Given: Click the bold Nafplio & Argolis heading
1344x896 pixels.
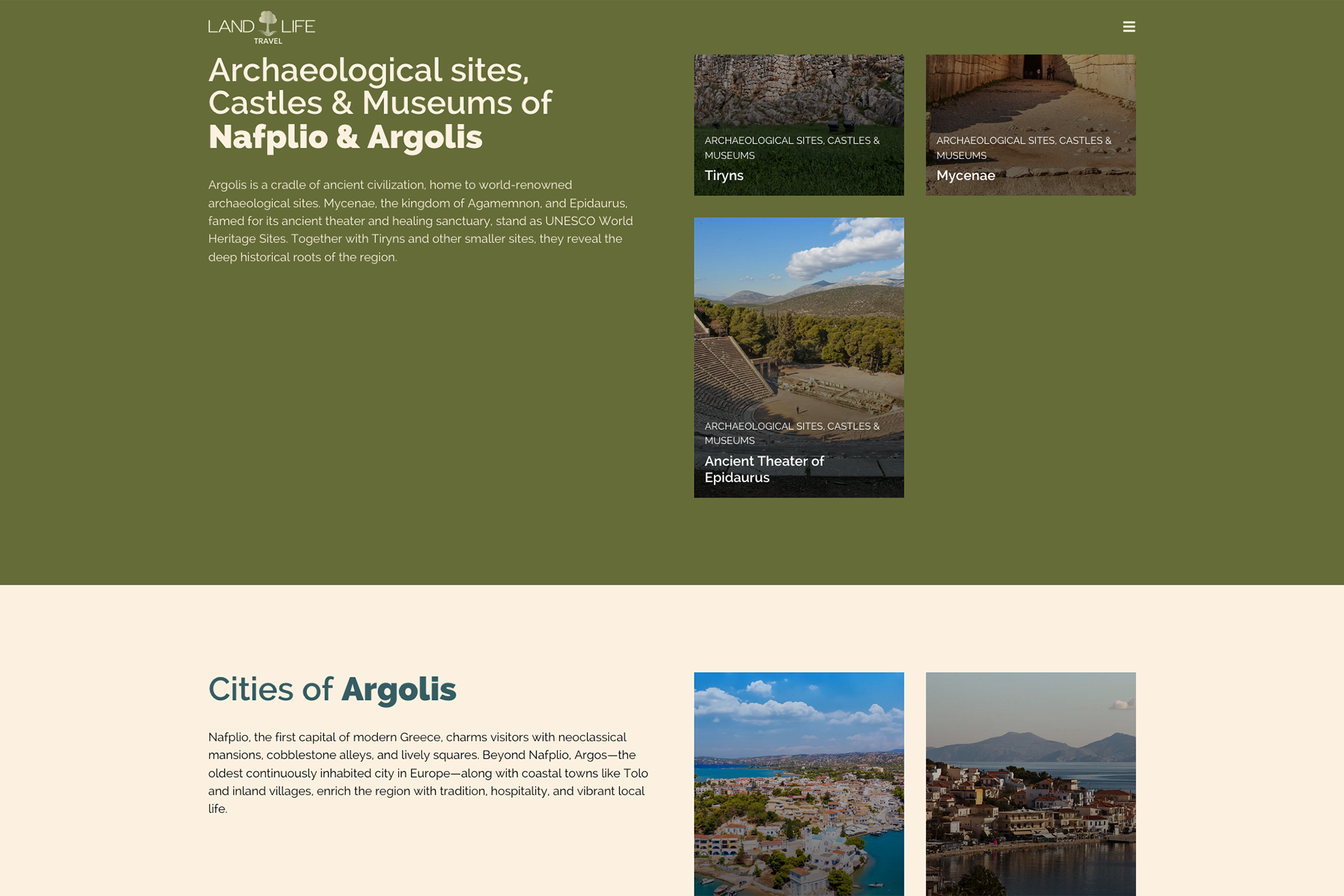Looking at the screenshot, I should point(345,137).
